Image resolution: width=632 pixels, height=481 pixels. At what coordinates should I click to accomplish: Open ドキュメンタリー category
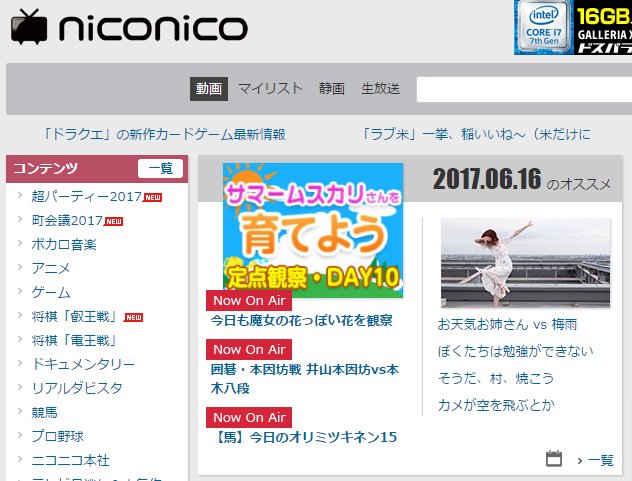[x=83, y=364]
